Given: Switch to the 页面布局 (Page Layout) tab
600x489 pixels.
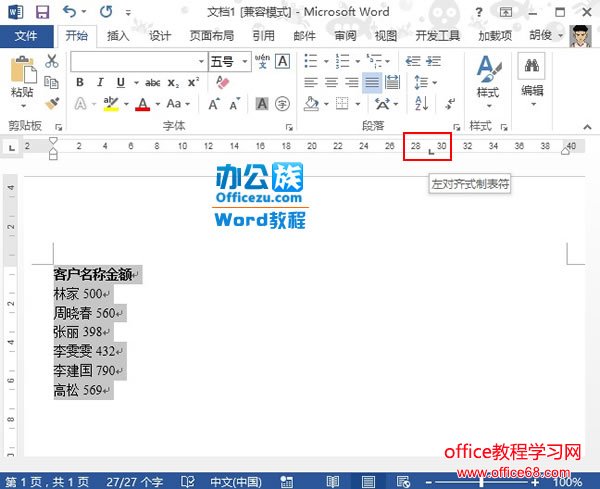Looking at the screenshot, I should pyautogui.click(x=212, y=36).
